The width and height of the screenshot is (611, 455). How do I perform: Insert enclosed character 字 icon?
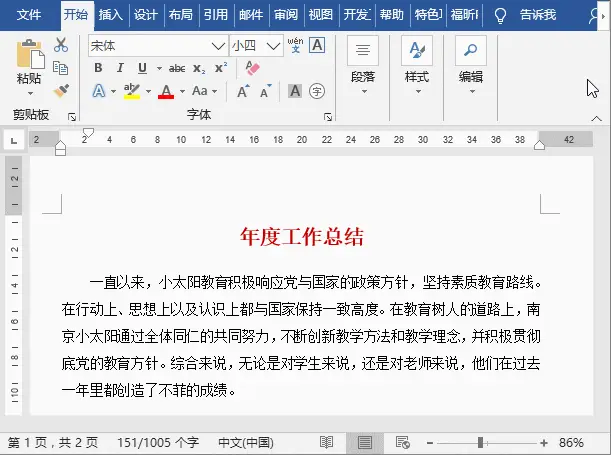click(x=317, y=91)
